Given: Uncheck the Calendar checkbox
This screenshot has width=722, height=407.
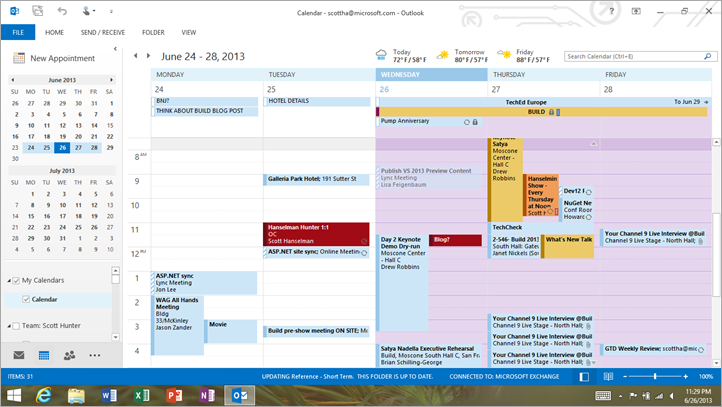Looking at the screenshot, I should pos(26,299).
